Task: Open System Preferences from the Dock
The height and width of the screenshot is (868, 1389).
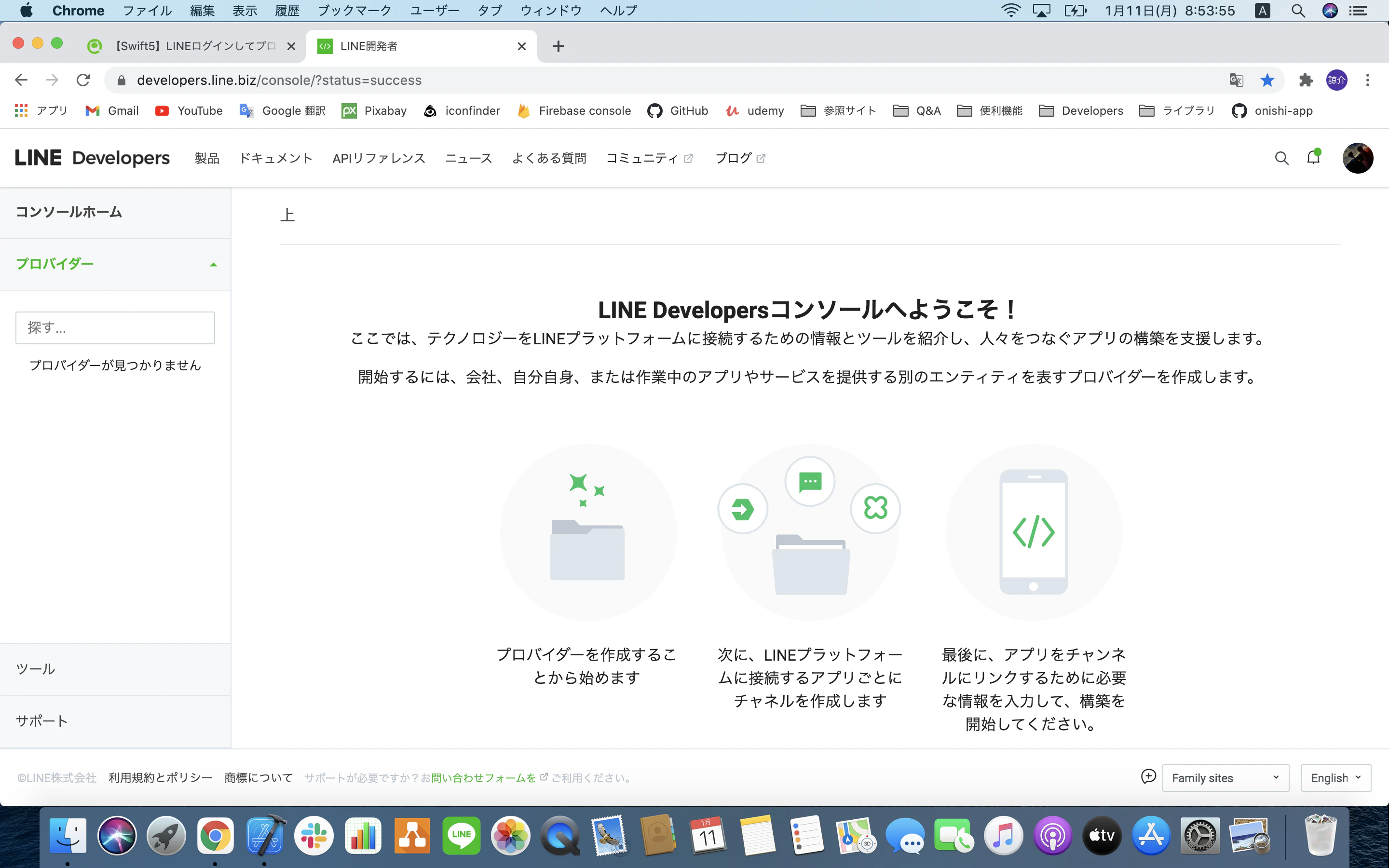Action: click(x=1200, y=835)
